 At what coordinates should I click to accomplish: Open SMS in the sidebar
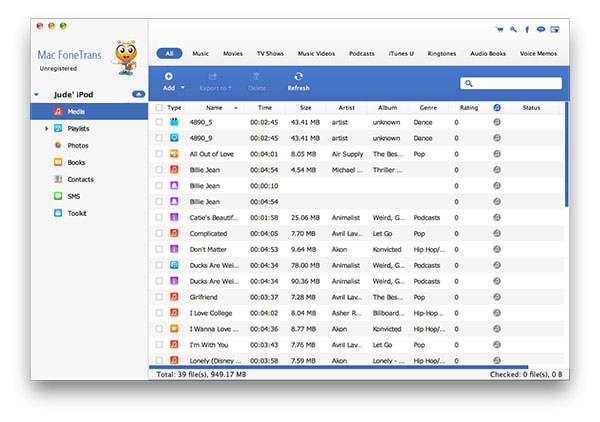[74, 196]
